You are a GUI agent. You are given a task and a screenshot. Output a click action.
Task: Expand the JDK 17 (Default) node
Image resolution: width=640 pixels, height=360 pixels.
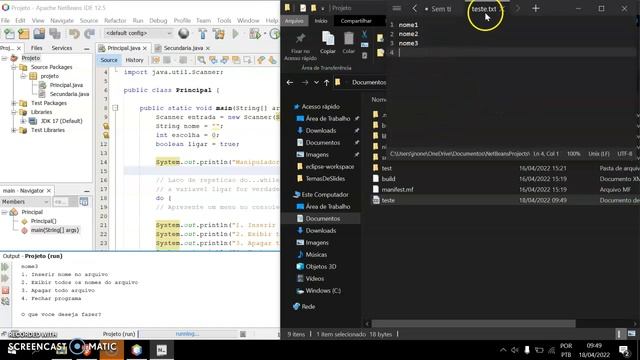pos(23,121)
